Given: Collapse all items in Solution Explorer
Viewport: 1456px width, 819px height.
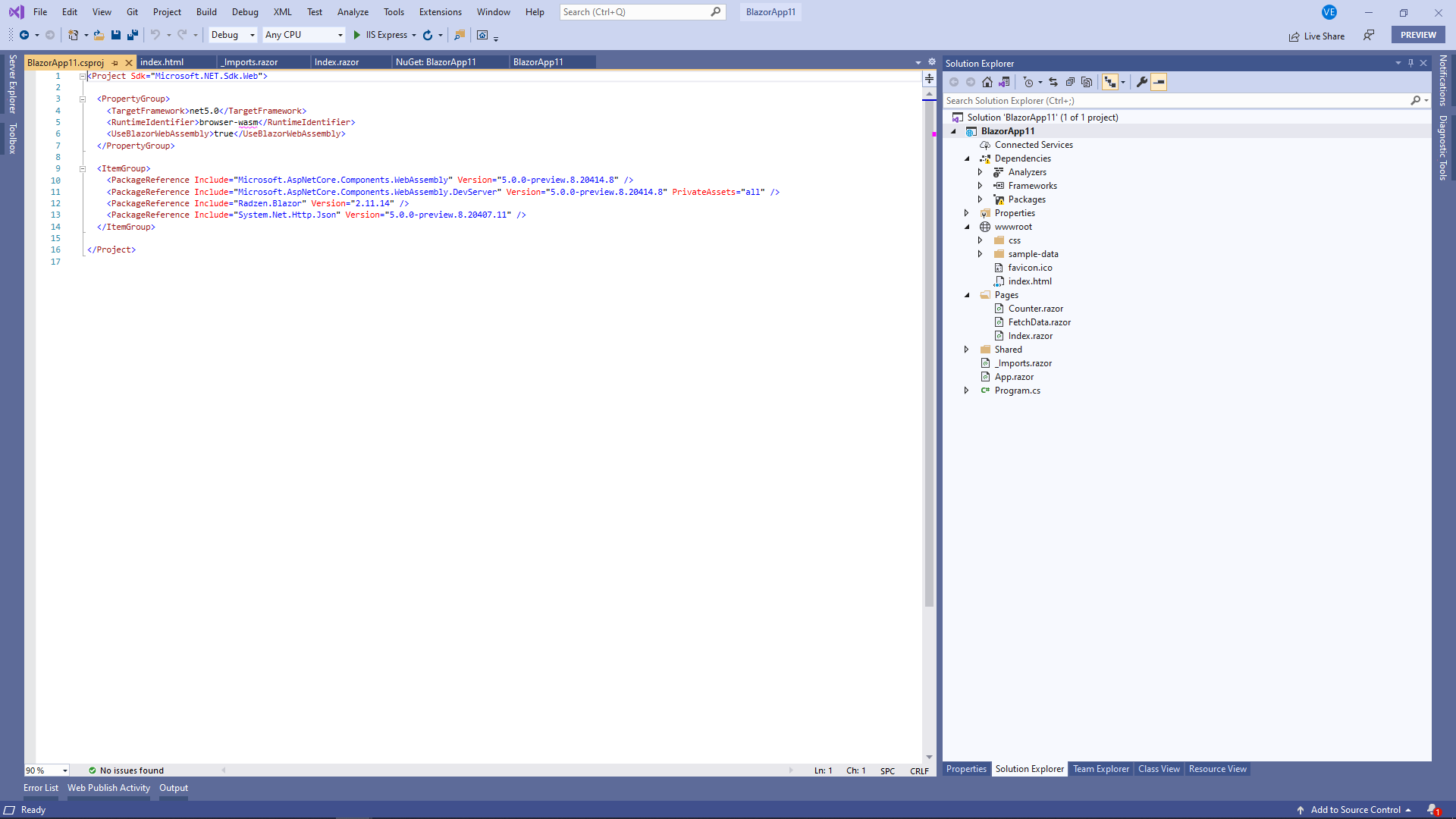Looking at the screenshot, I should (1070, 82).
